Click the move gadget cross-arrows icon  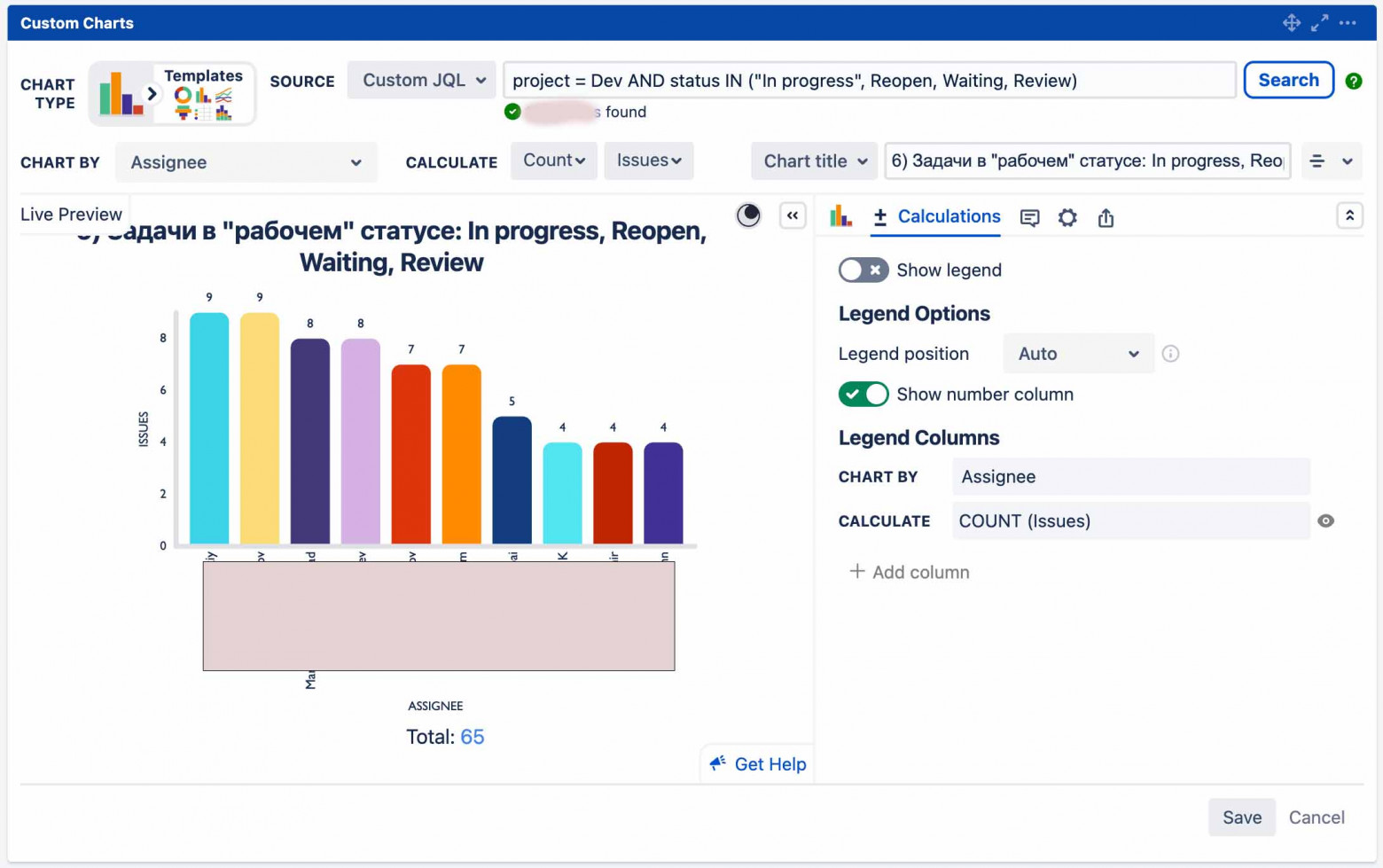click(x=1291, y=23)
